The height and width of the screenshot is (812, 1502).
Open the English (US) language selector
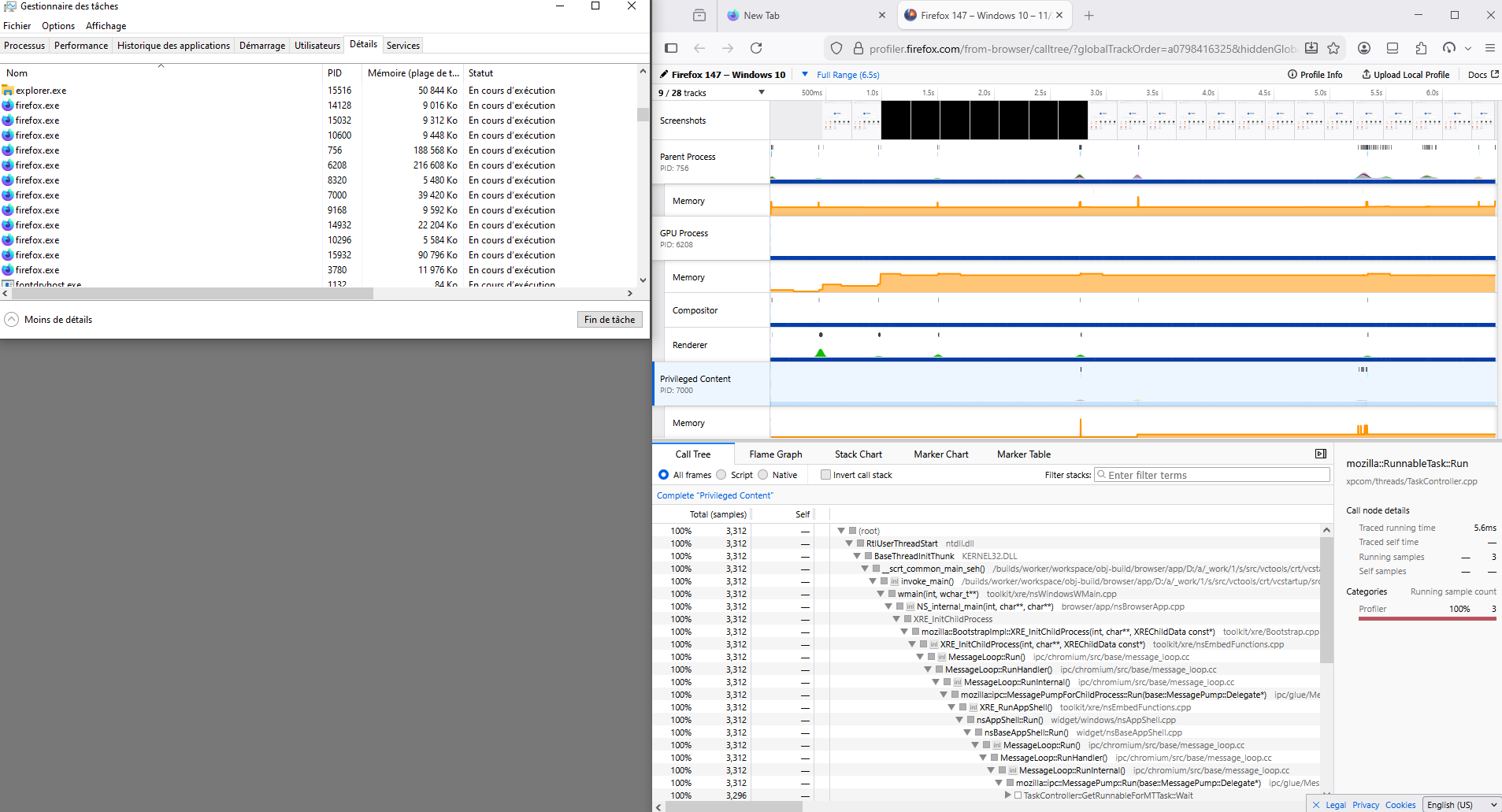(x=1461, y=805)
